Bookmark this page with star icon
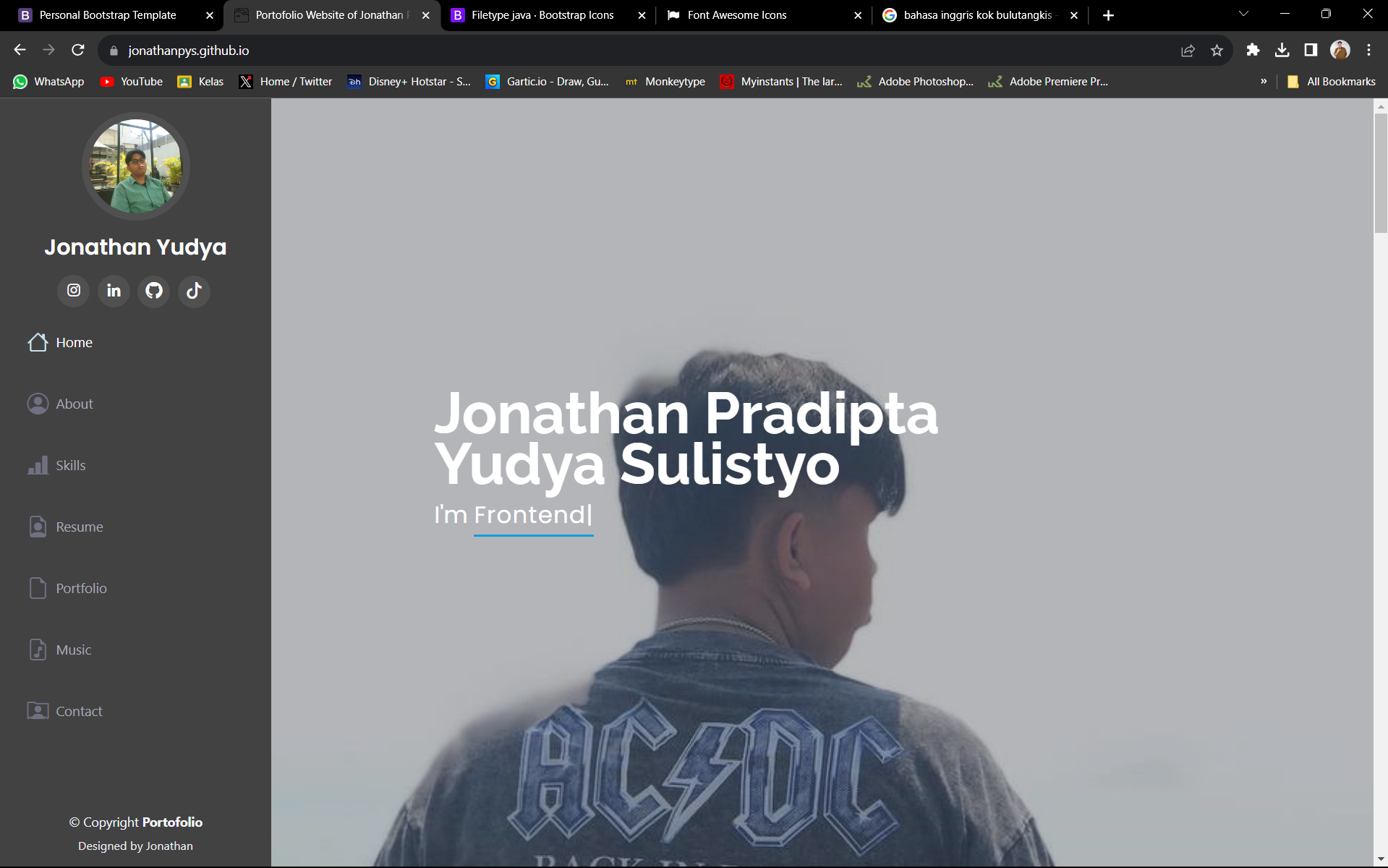 pos(1217,50)
